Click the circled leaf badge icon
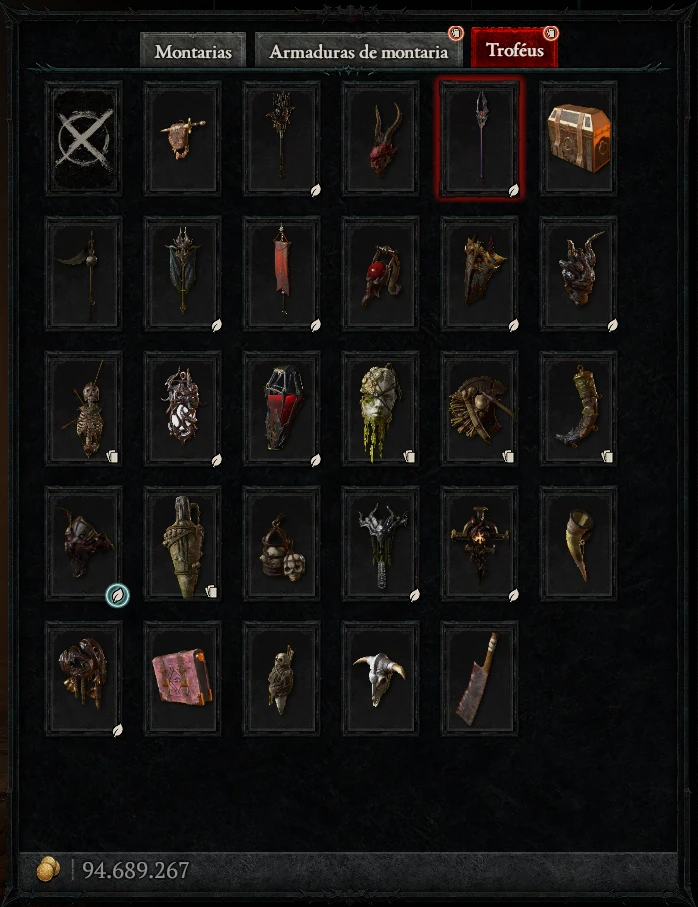 [117, 595]
